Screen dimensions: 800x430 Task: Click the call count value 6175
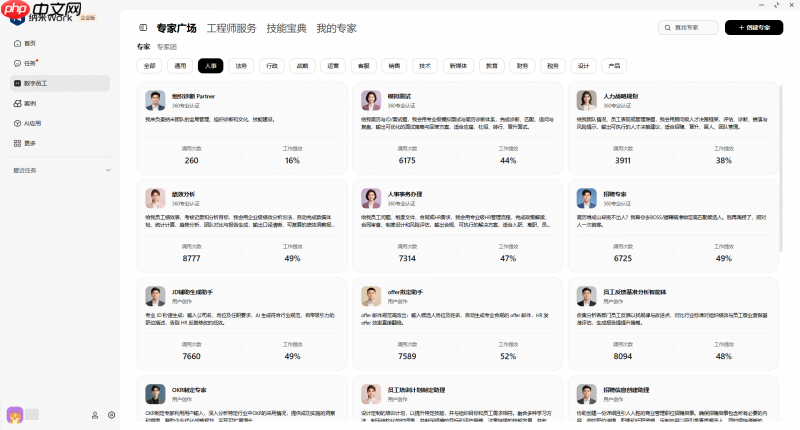coord(407,161)
